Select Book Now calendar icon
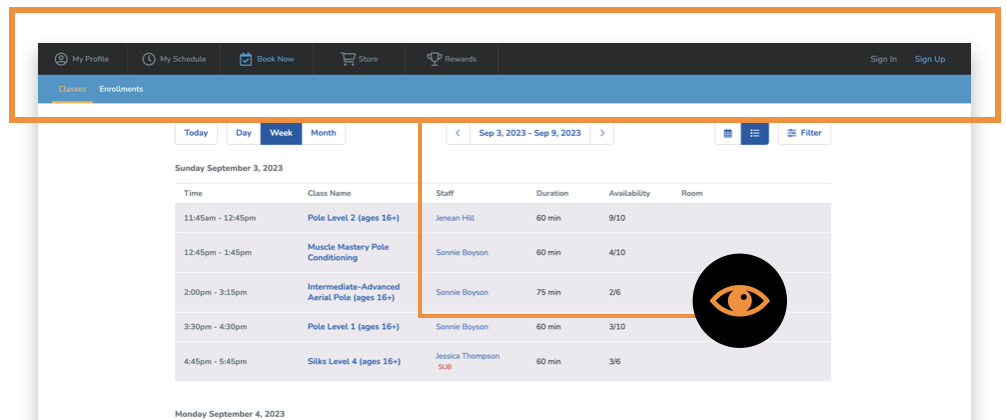The image size is (1006, 420). pos(246,59)
